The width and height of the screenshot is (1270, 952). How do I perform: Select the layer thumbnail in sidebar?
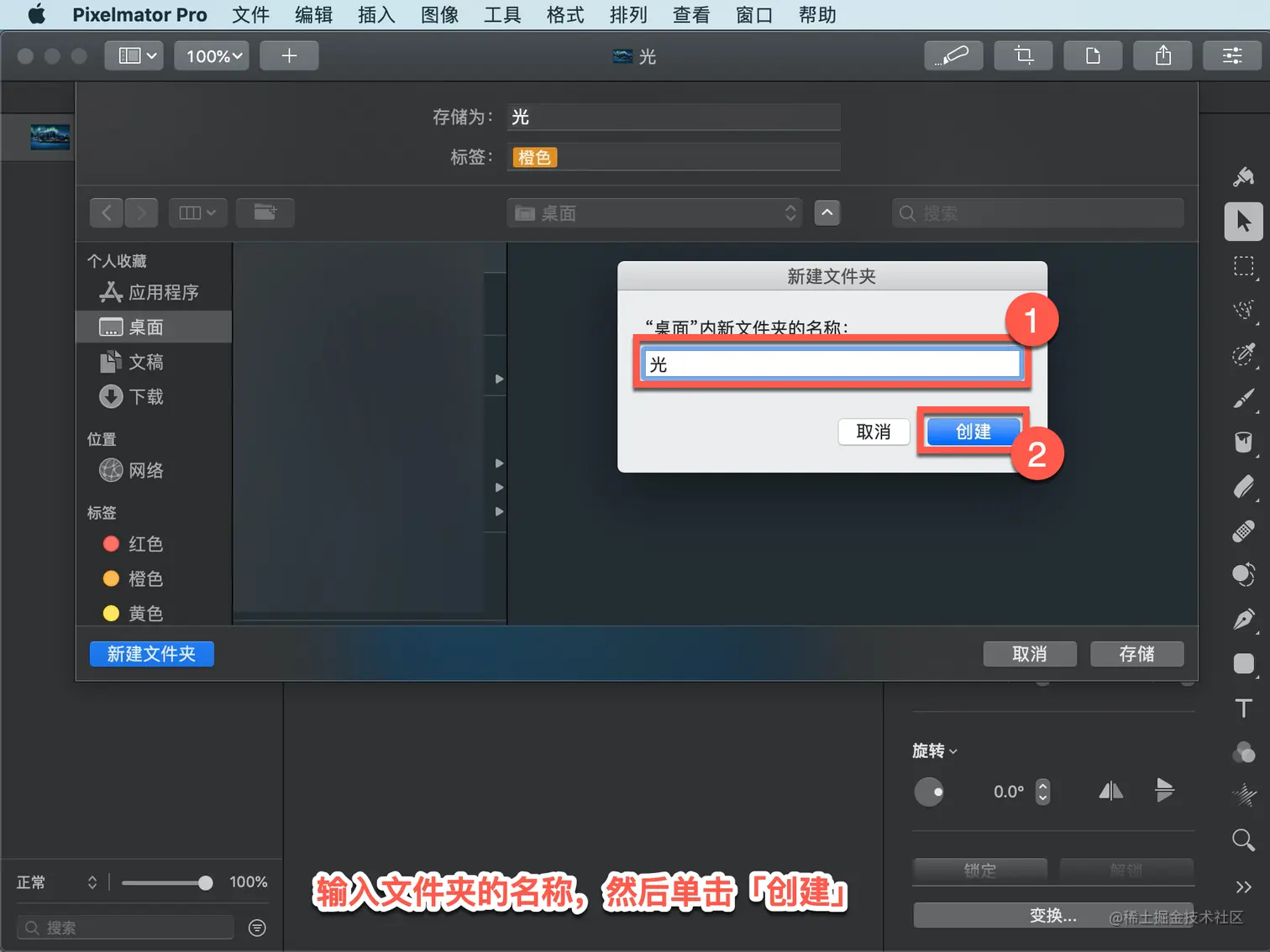click(x=50, y=137)
